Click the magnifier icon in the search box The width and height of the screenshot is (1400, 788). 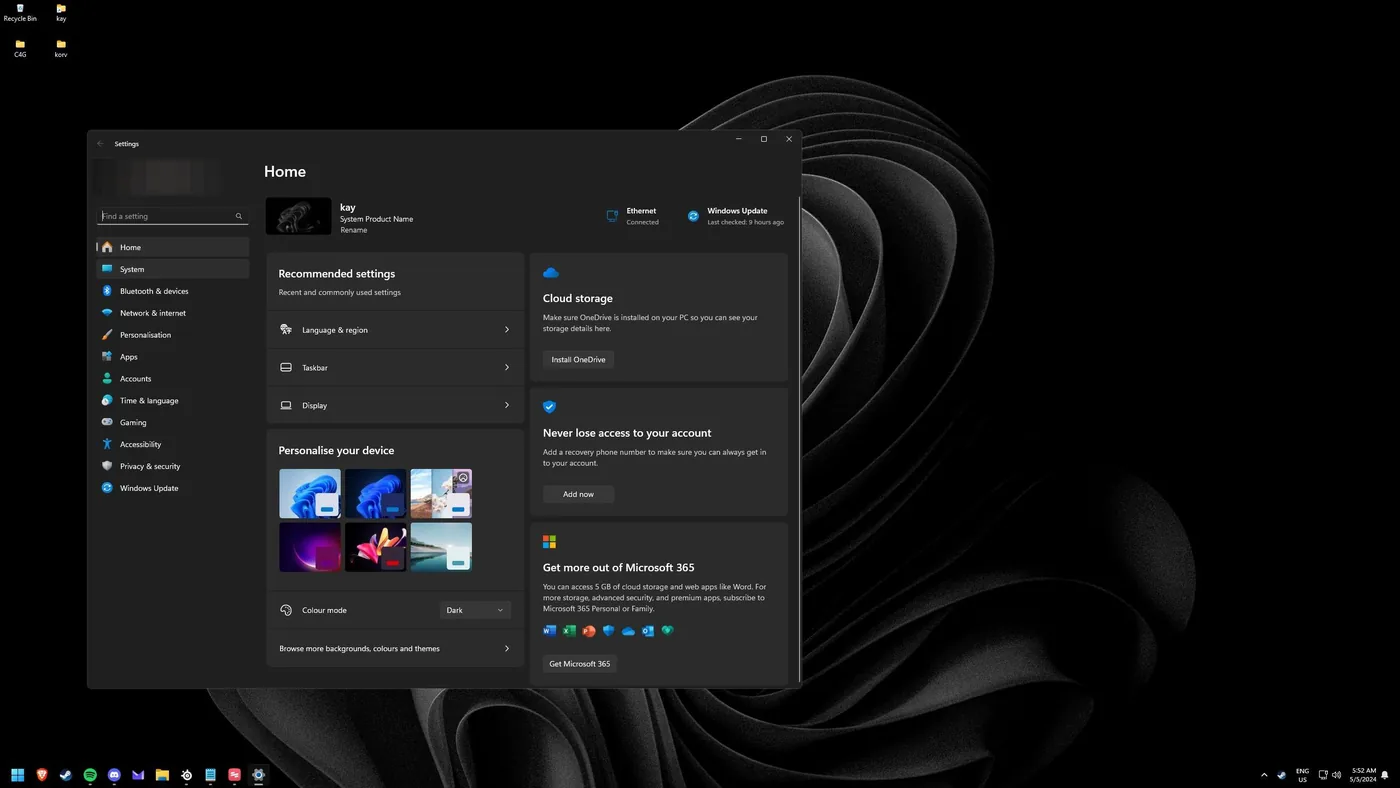click(239, 216)
